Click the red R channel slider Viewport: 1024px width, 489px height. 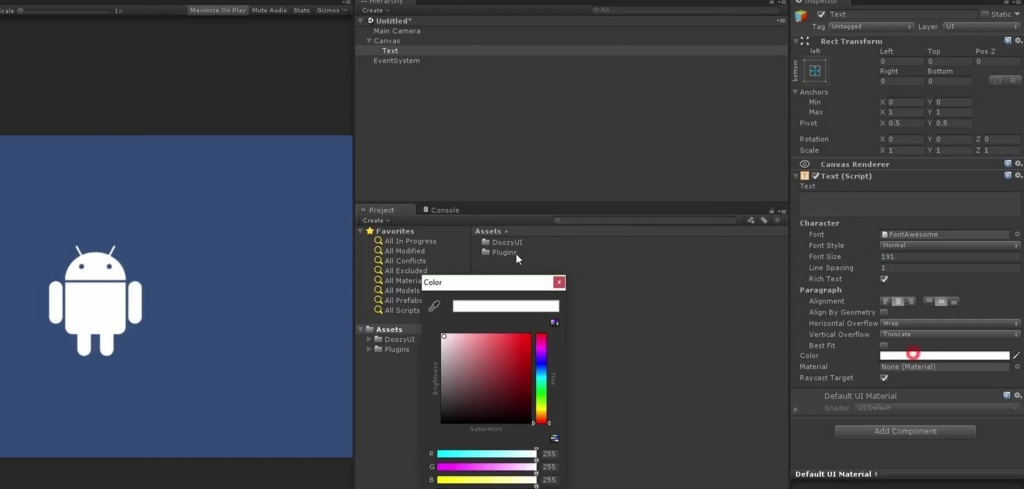(487, 454)
